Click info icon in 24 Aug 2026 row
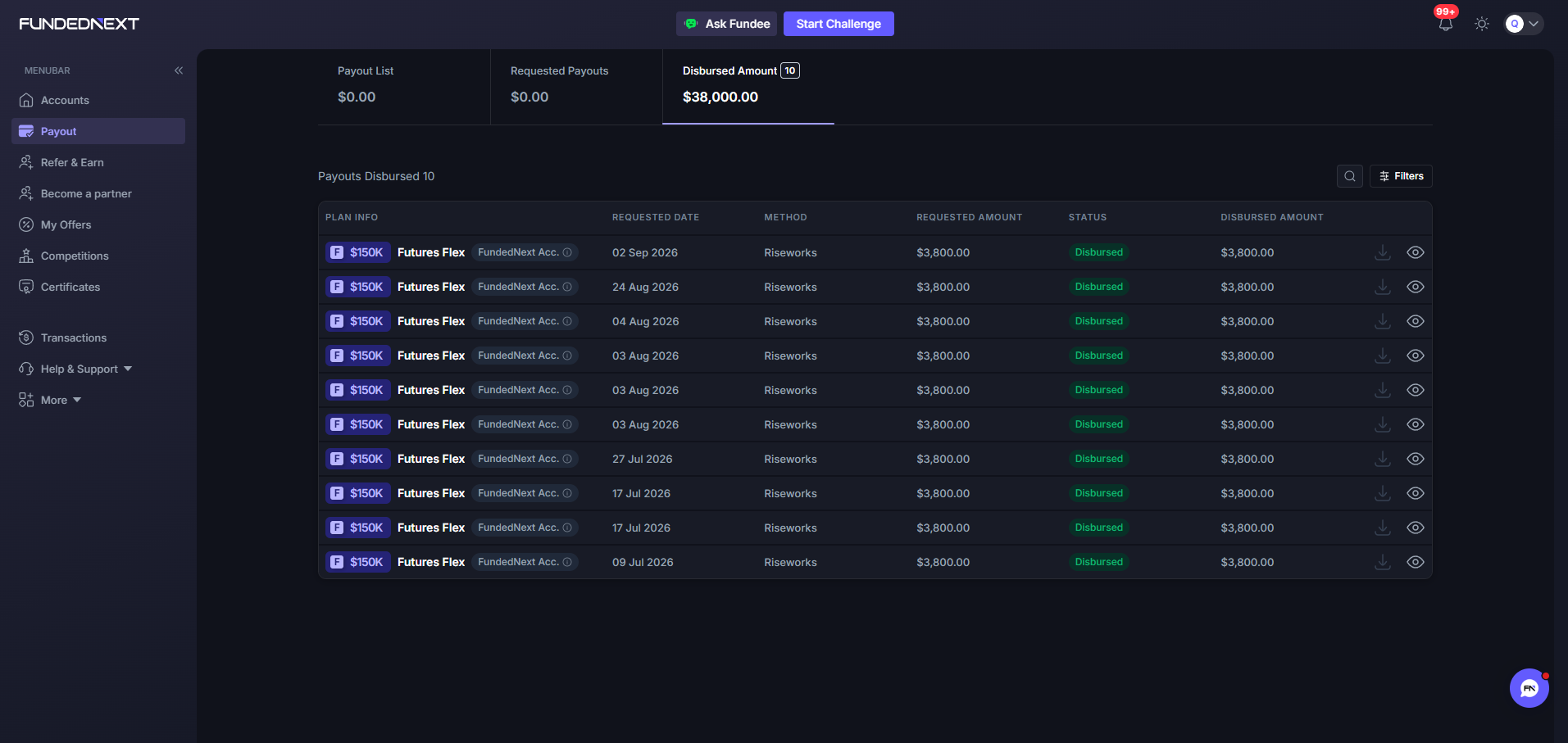This screenshot has height=743, width=1568. 567,287
